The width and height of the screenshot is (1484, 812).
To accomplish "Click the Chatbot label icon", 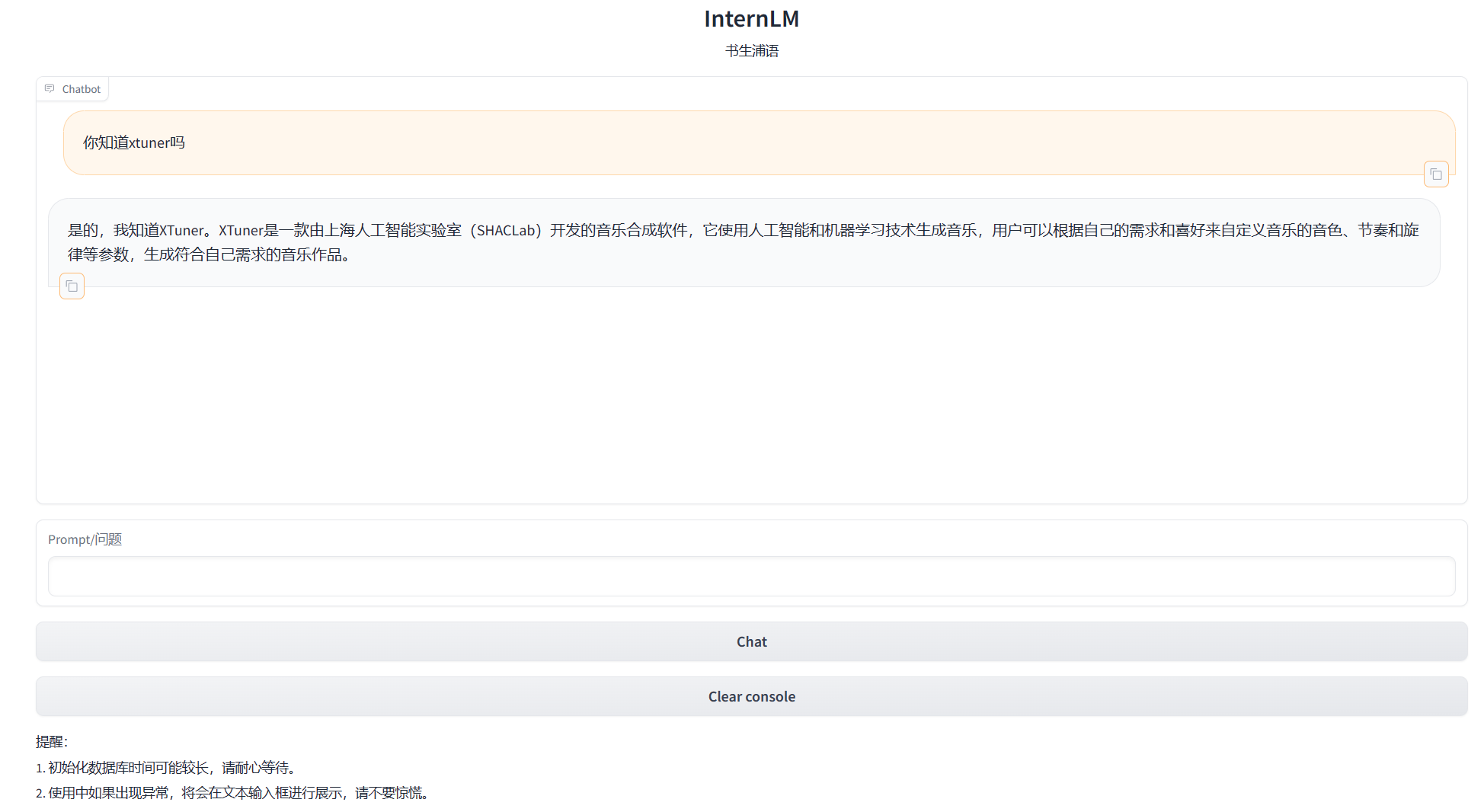I will [50, 88].
